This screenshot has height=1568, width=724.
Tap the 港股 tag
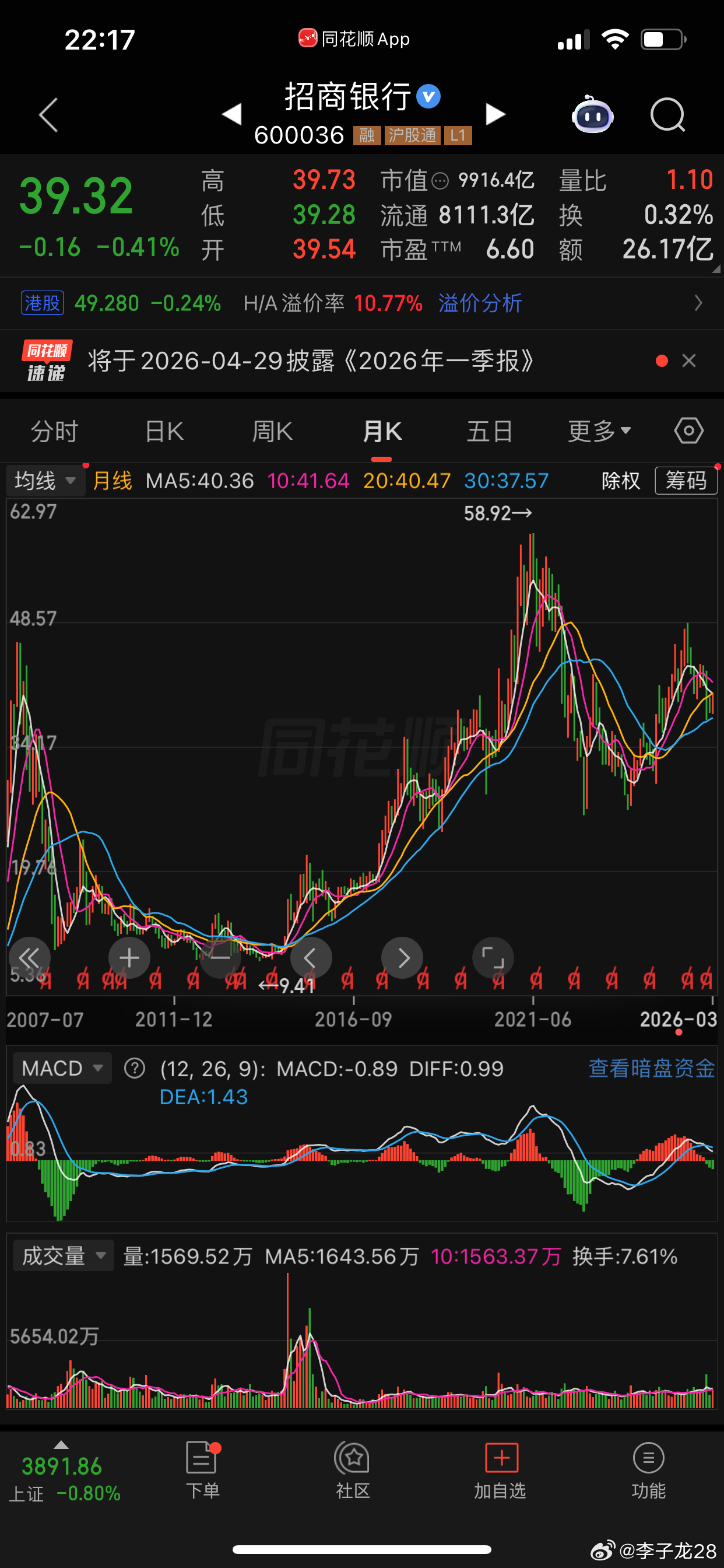(x=43, y=303)
